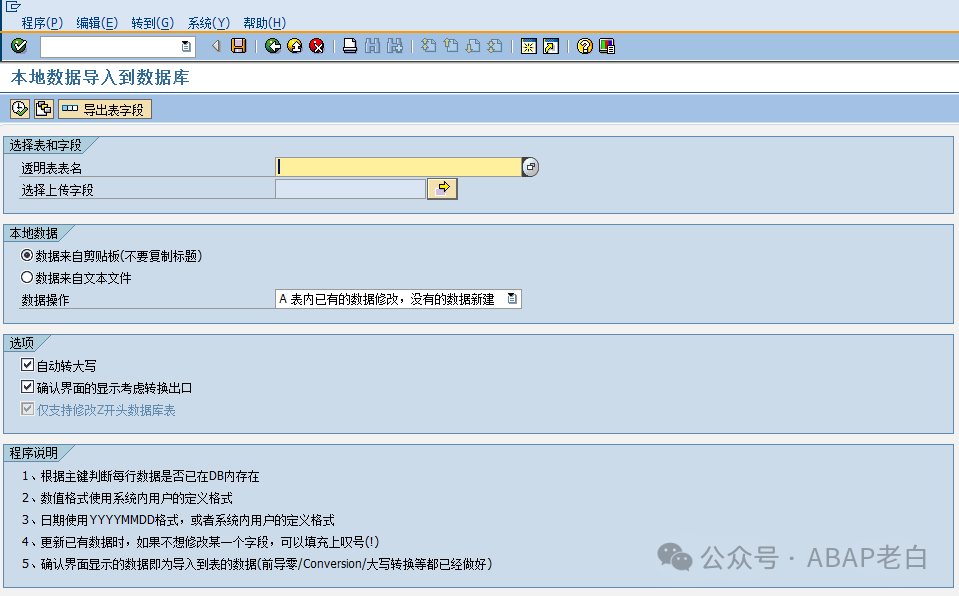
Task: Toggle 确认界面的显示考虑转换出口 checkbox
Action: (28, 387)
